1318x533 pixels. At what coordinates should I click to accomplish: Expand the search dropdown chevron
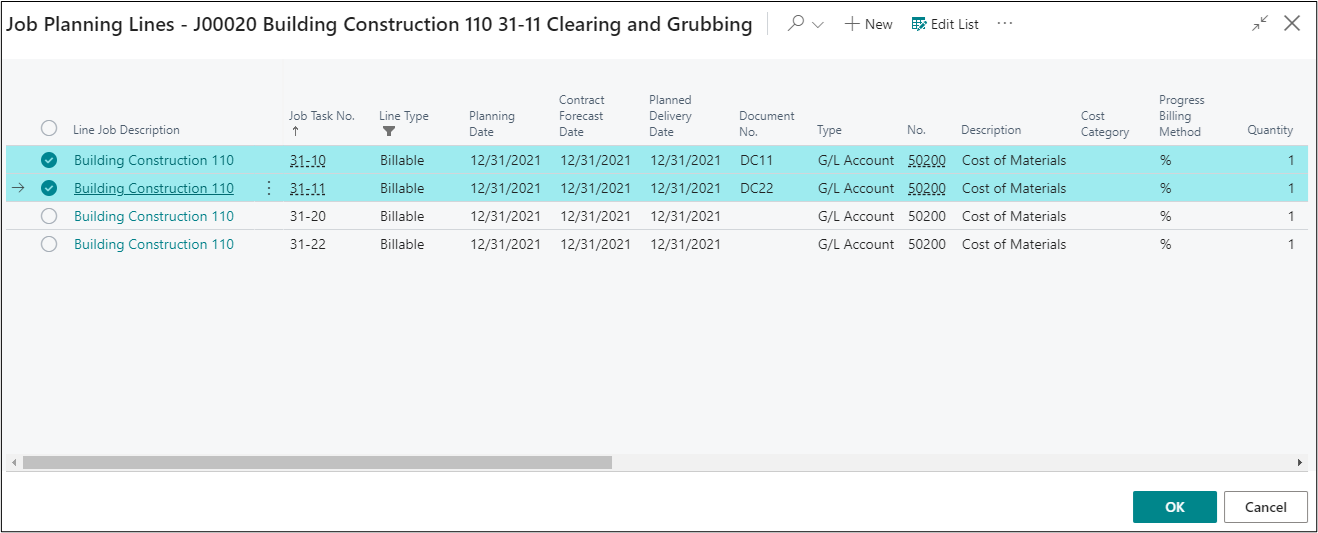pos(818,25)
